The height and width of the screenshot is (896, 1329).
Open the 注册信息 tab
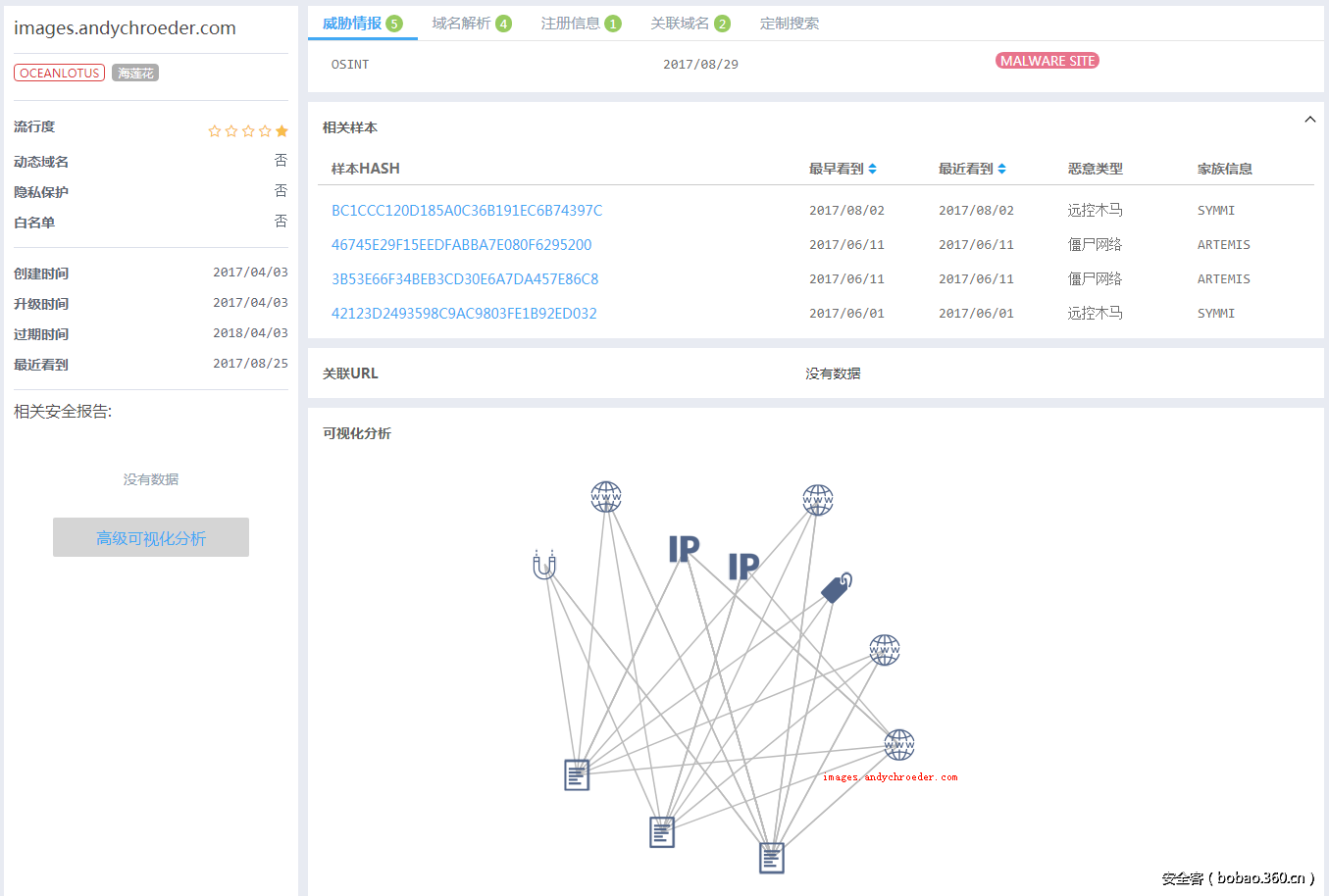point(581,24)
